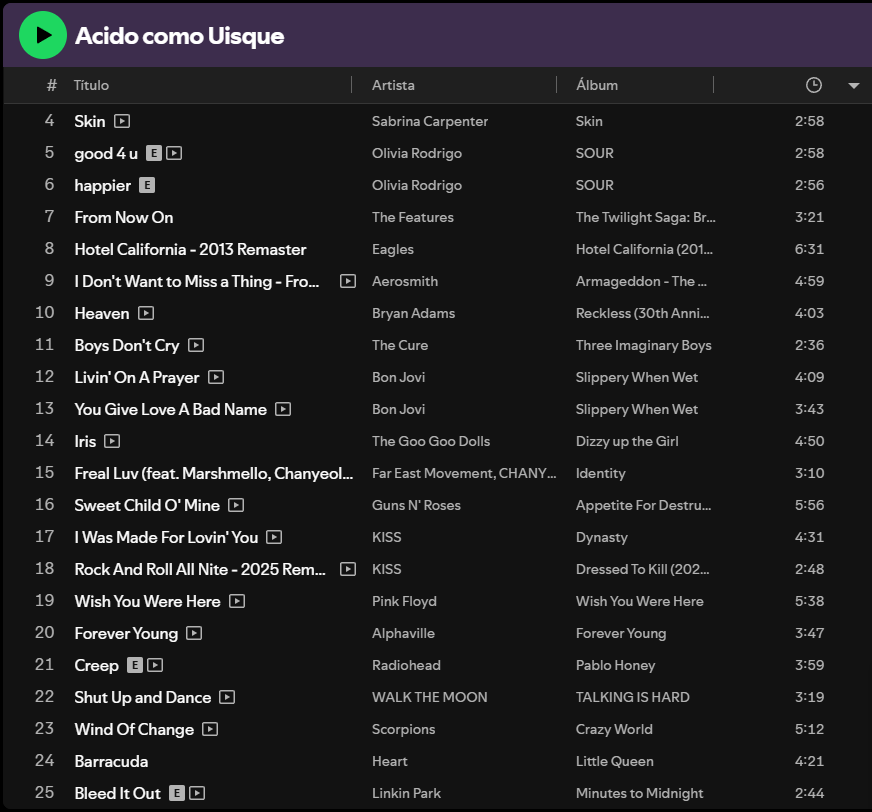Click the video icon next to Boys Don't Cry
This screenshot has width=872, height=812.
[x=196, y=345]
